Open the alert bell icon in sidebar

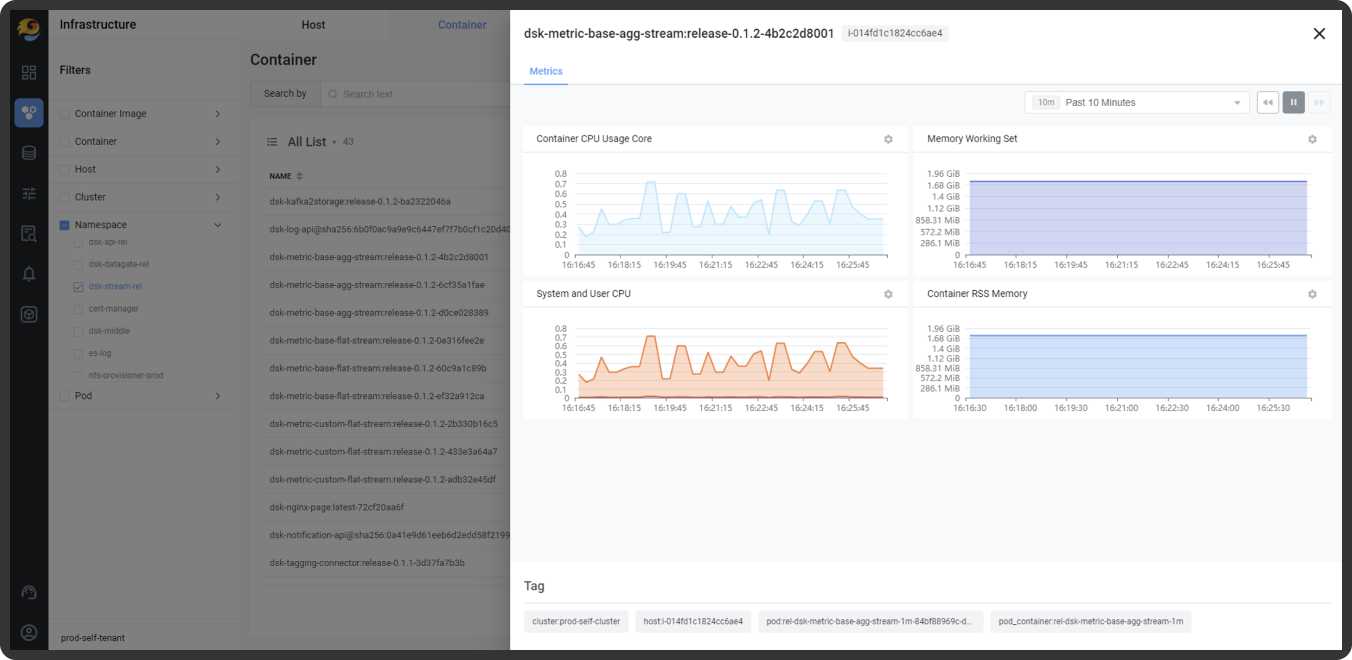pos(28,274)
